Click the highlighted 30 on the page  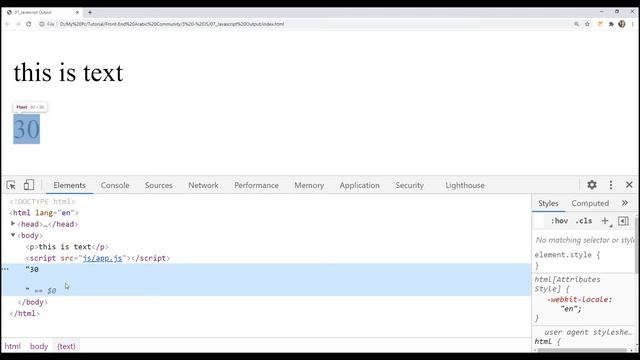pos(27,129)
